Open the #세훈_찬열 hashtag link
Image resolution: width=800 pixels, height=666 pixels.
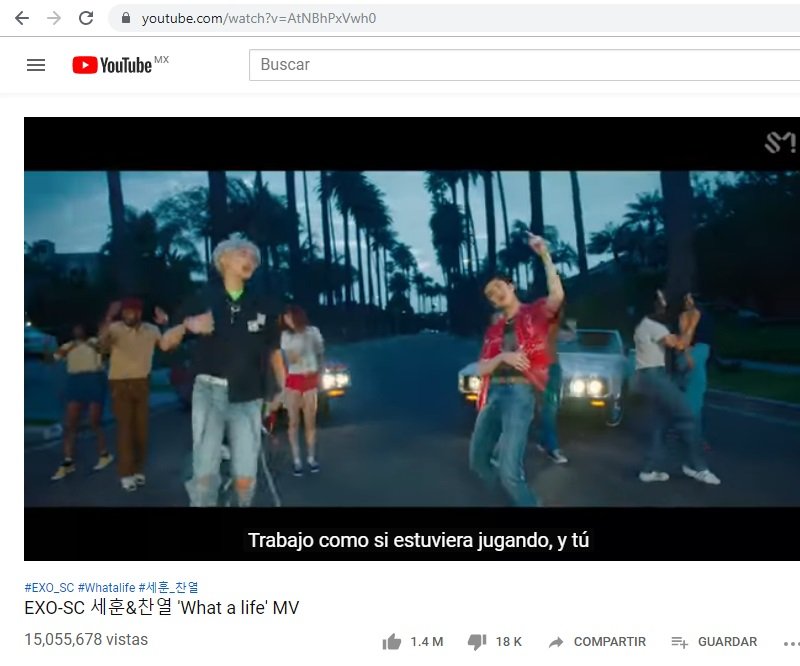tap(168, 587)
